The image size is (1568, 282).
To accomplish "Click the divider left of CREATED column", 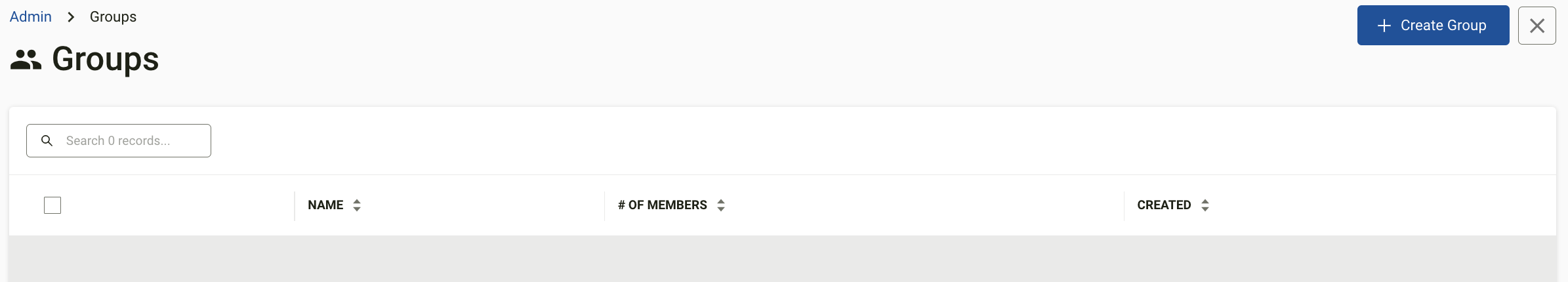I will tap(1124, 206).
